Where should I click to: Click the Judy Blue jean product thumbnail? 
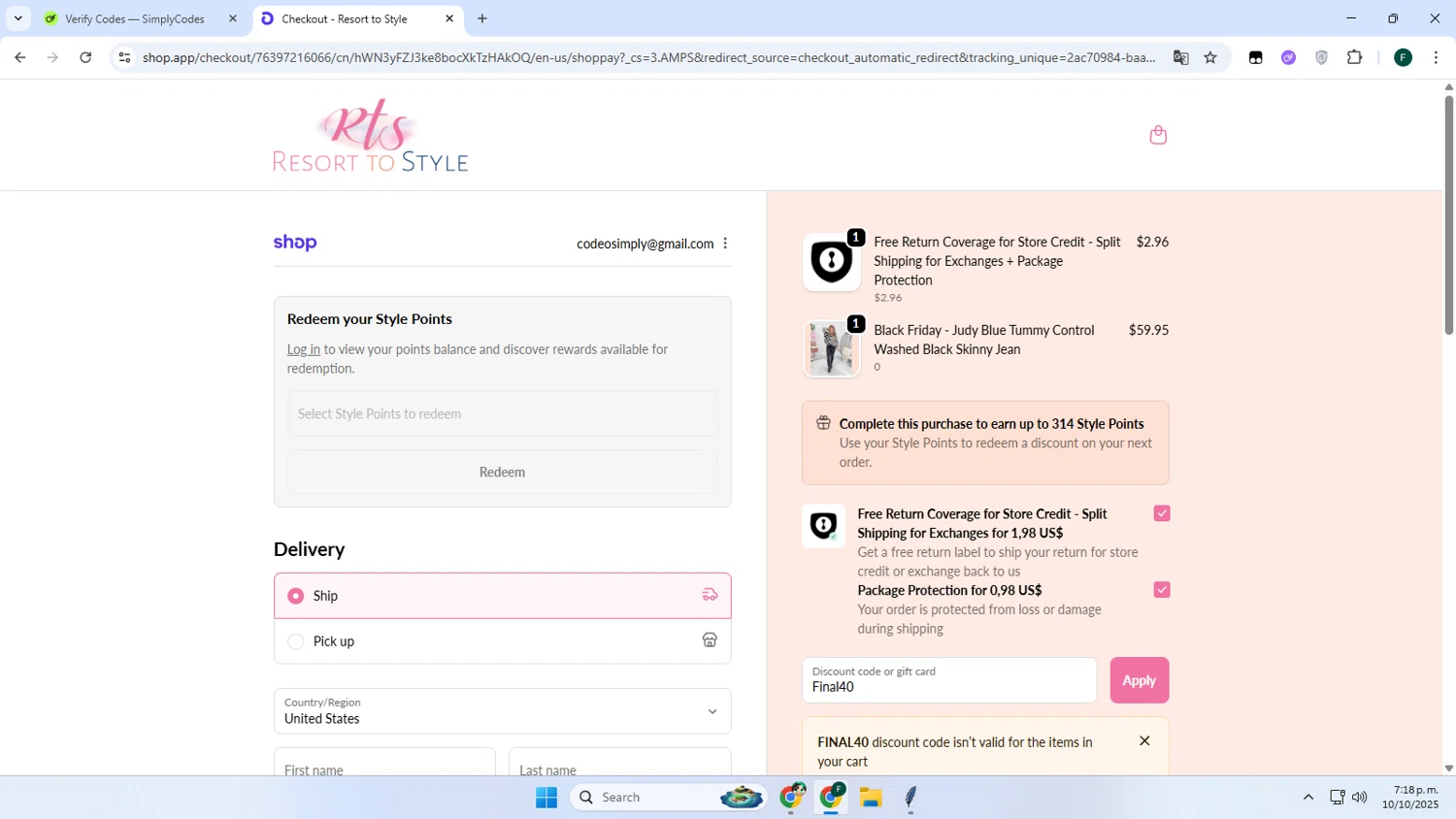pyautogui.click(x=831, y=348)
